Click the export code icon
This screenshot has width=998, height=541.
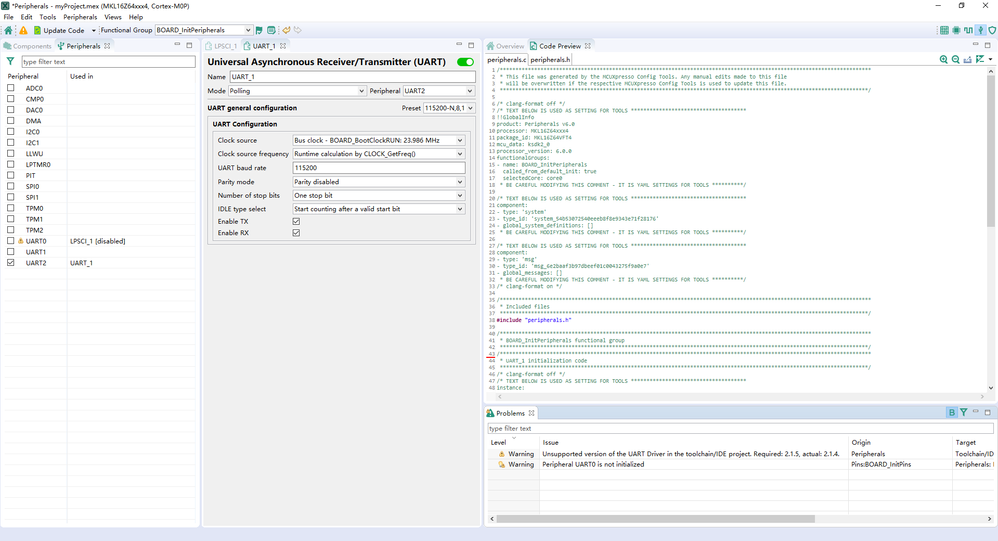point(967,59)
